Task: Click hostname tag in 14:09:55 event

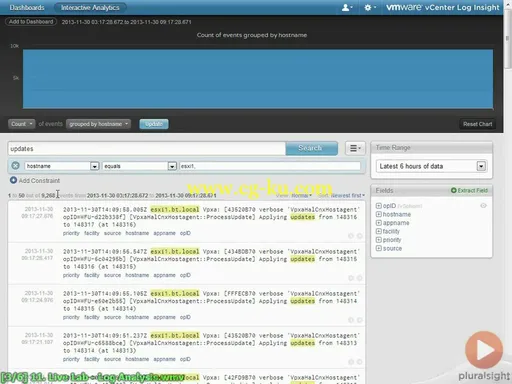Action: (x=137, y=317)
